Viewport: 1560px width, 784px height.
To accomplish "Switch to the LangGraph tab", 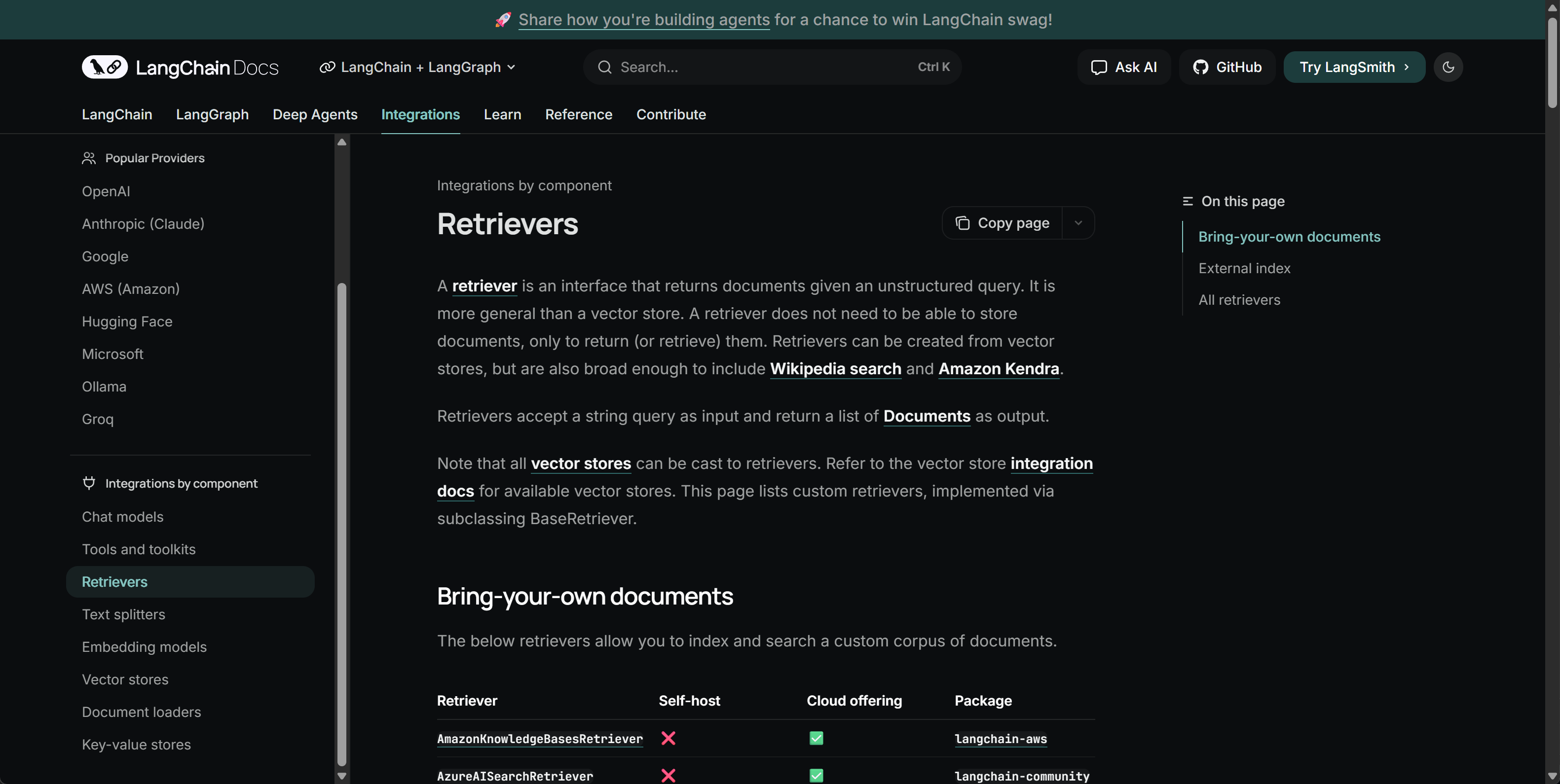I will tap(212, 114).
